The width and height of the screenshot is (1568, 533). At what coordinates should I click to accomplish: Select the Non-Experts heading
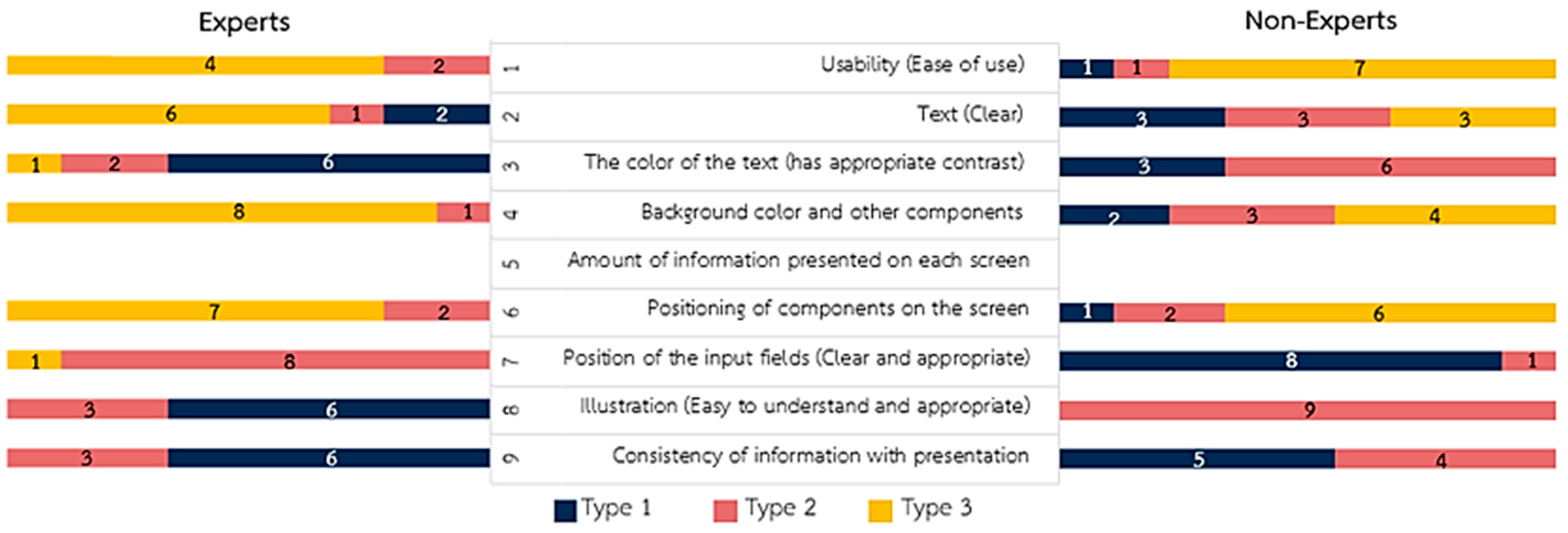[1320, 21]
